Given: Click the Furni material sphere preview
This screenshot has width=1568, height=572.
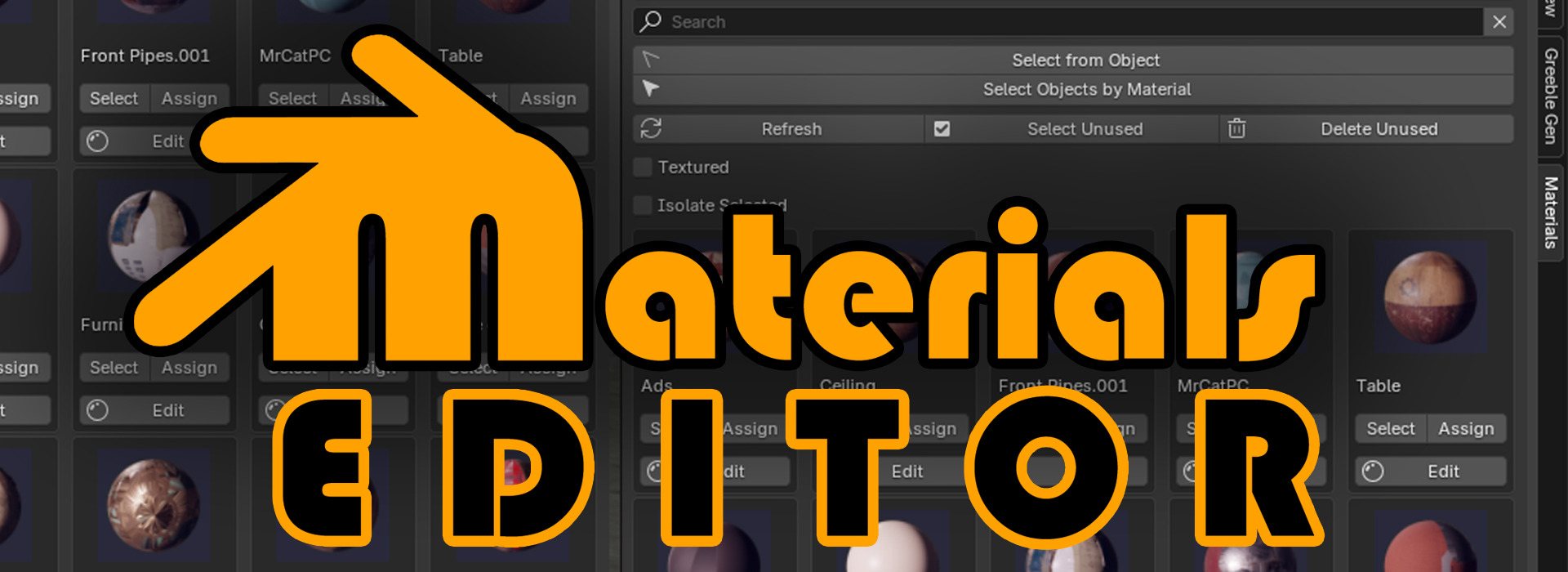Looking at the screenshot, I should tap(154, 237).
